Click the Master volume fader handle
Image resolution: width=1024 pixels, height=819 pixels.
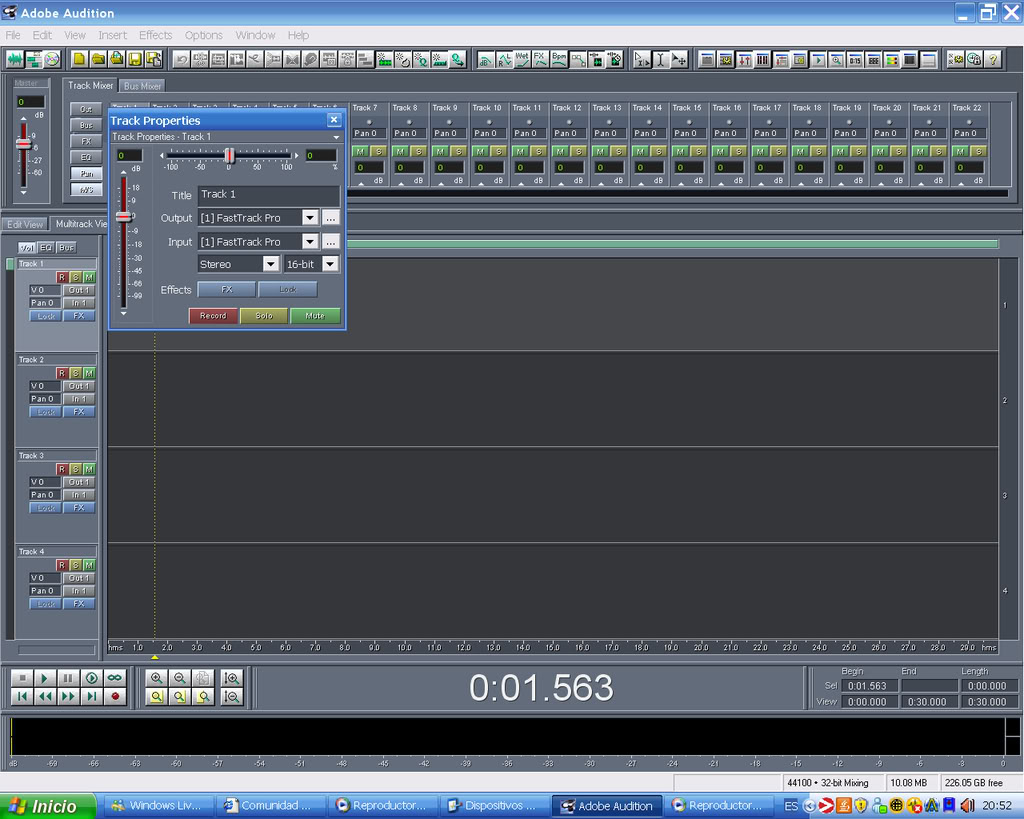point(23,143)
